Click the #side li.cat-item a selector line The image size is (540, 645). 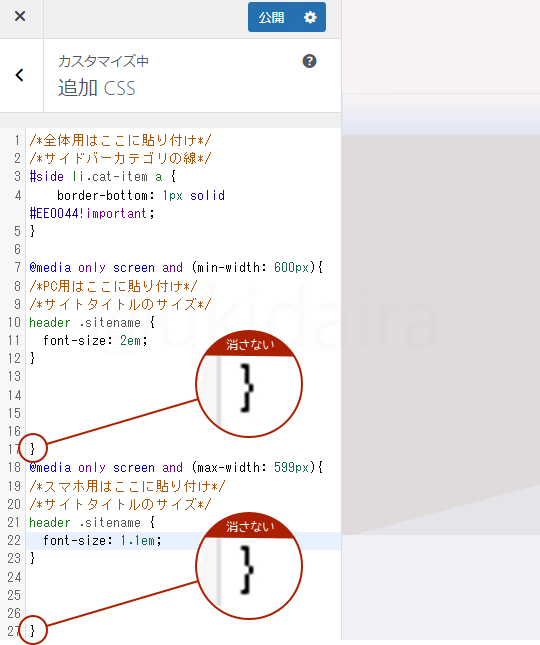102,176
